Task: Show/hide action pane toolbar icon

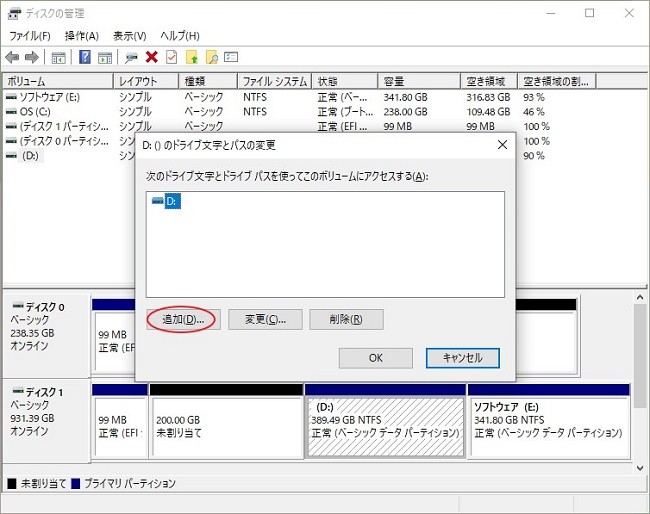Action: point(105,58)
